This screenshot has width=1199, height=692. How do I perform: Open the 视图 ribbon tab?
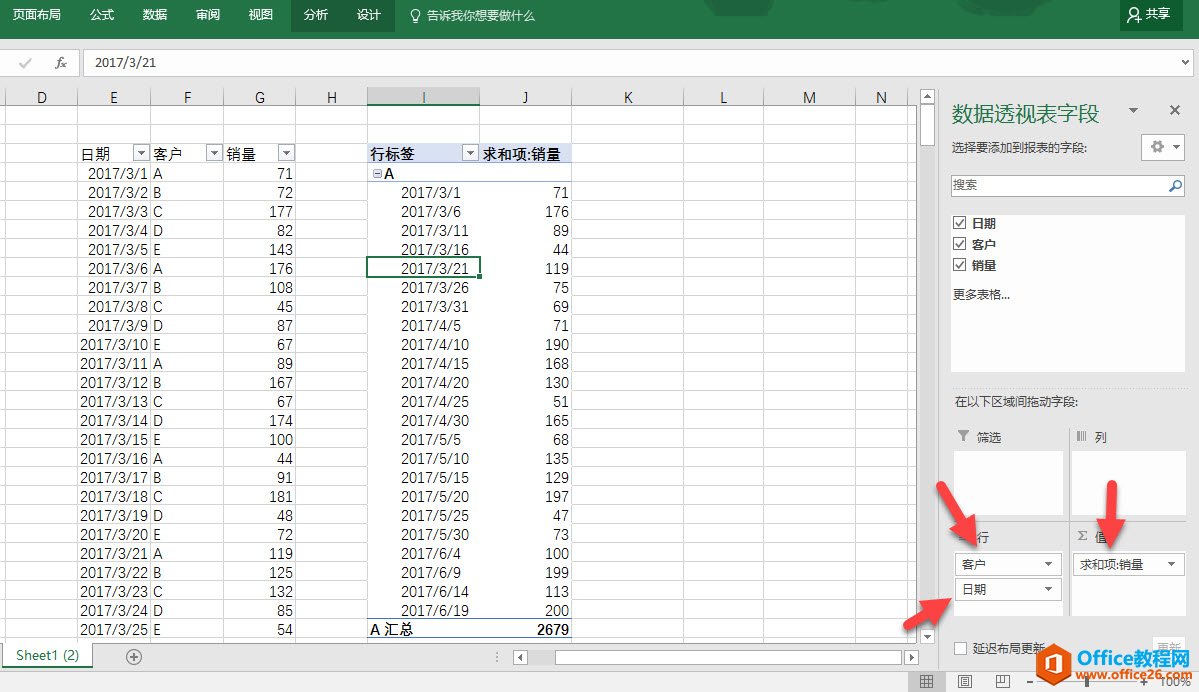click(x=261, y=15)
